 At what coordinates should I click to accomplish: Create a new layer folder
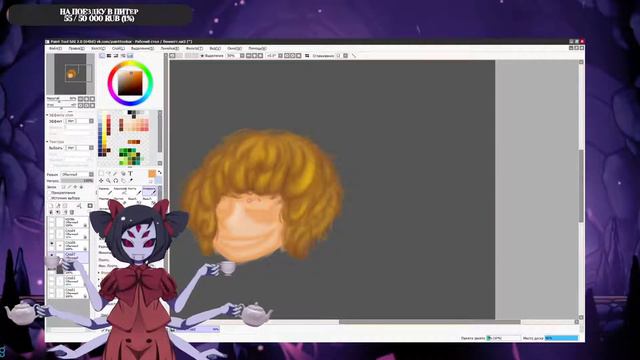point(64,206)
